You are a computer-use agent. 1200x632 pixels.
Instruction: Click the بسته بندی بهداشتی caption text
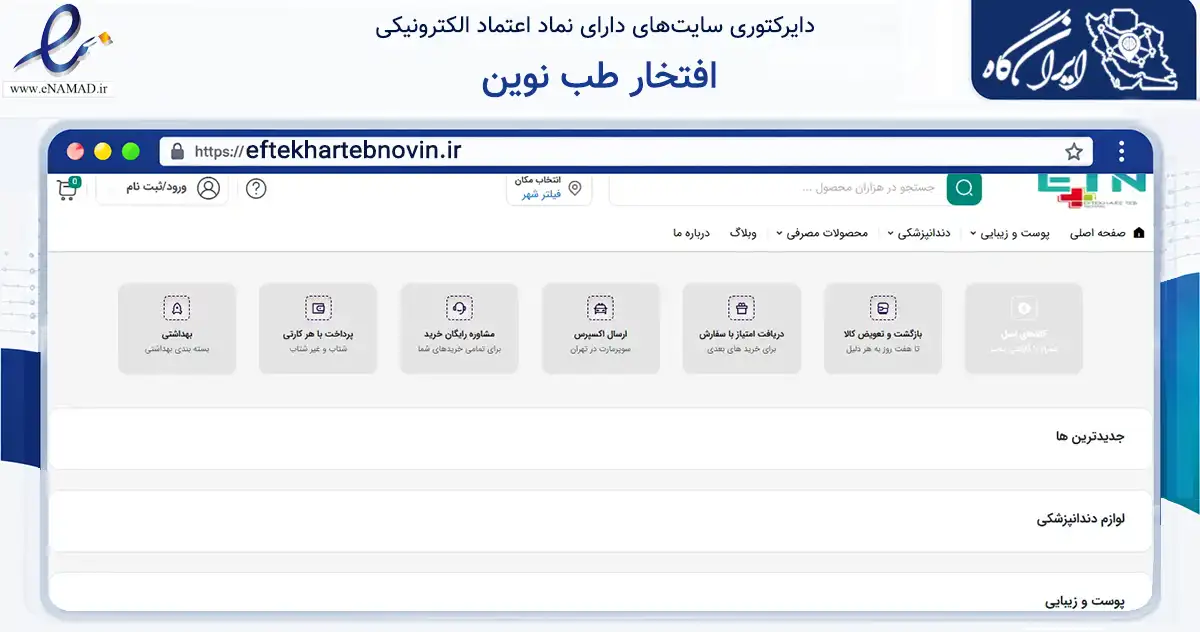[177, 350]
